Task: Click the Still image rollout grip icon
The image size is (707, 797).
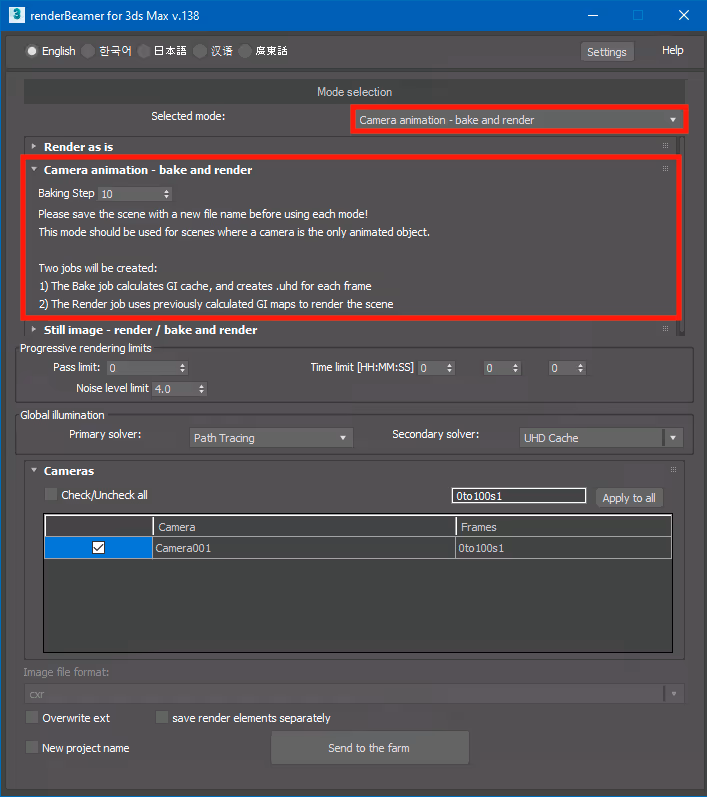Action: pos(665,329)
